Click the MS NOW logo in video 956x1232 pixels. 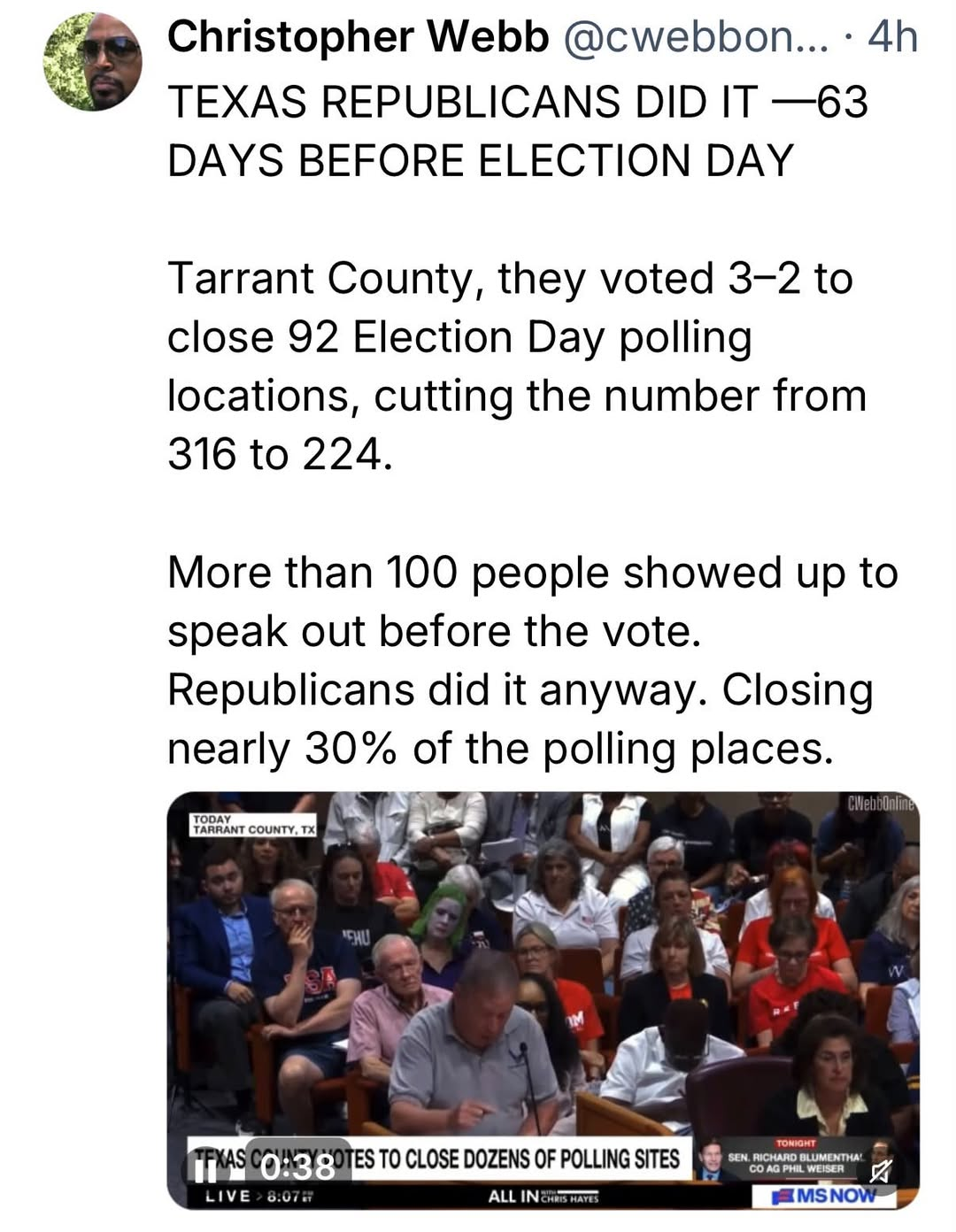[822, 1197]
